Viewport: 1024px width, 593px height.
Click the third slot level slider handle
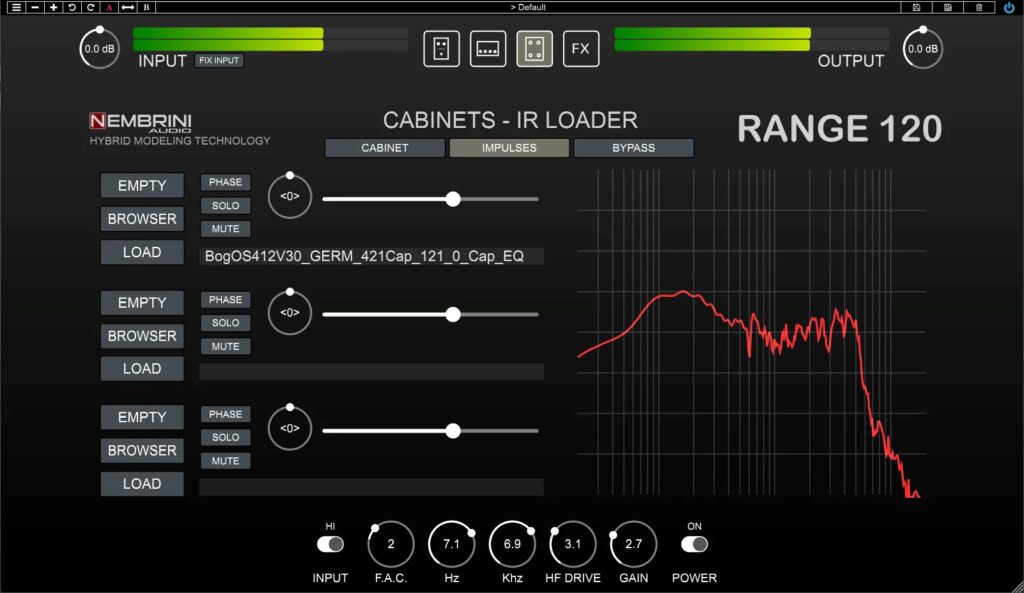(453, 431)
